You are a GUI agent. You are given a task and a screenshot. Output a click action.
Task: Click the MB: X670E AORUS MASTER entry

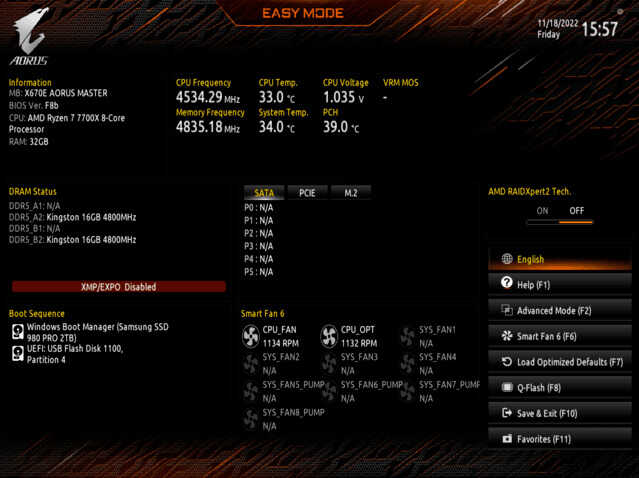pos(58,93)
